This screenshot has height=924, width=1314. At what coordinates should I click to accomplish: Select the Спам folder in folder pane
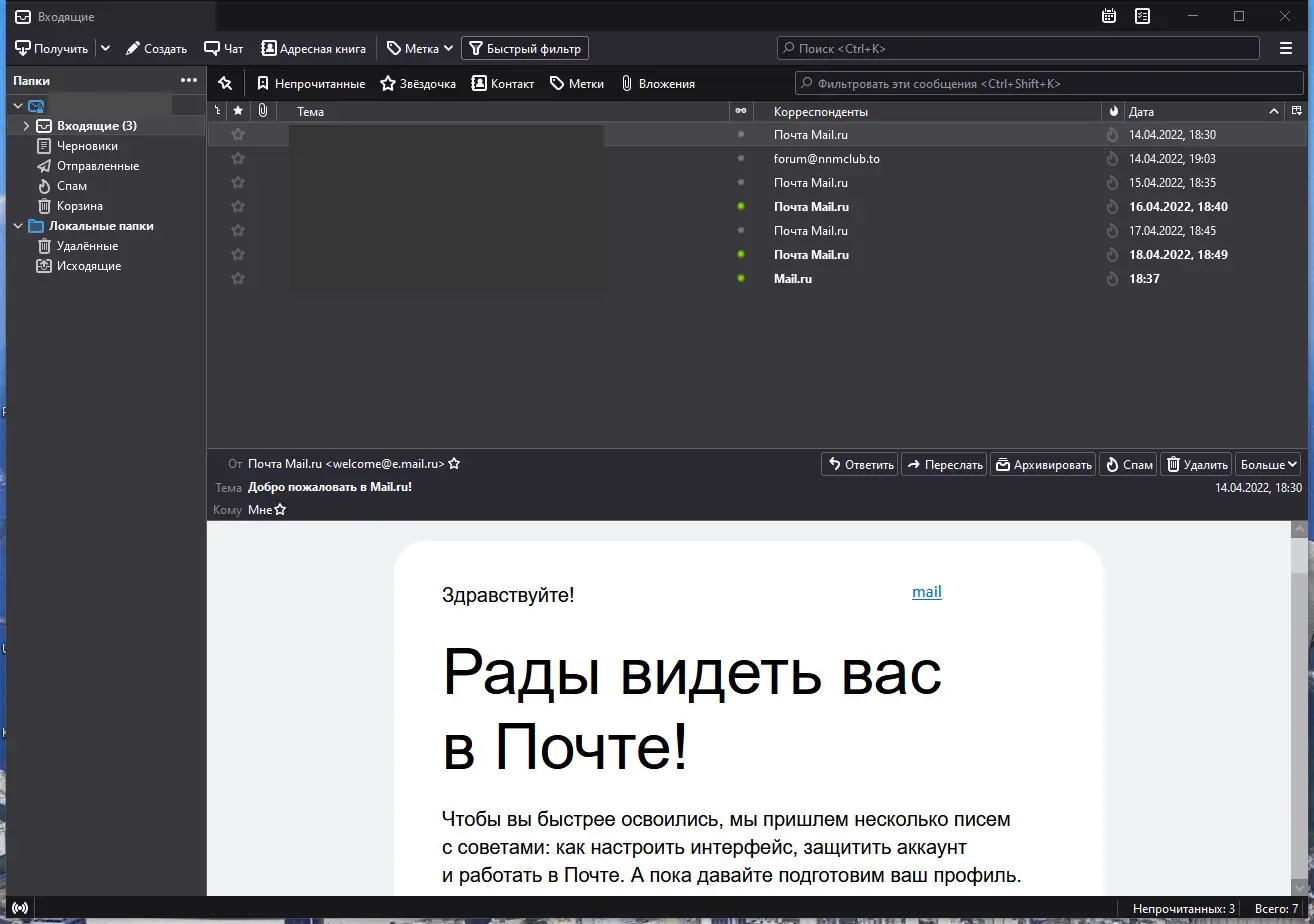click(72, 186)
